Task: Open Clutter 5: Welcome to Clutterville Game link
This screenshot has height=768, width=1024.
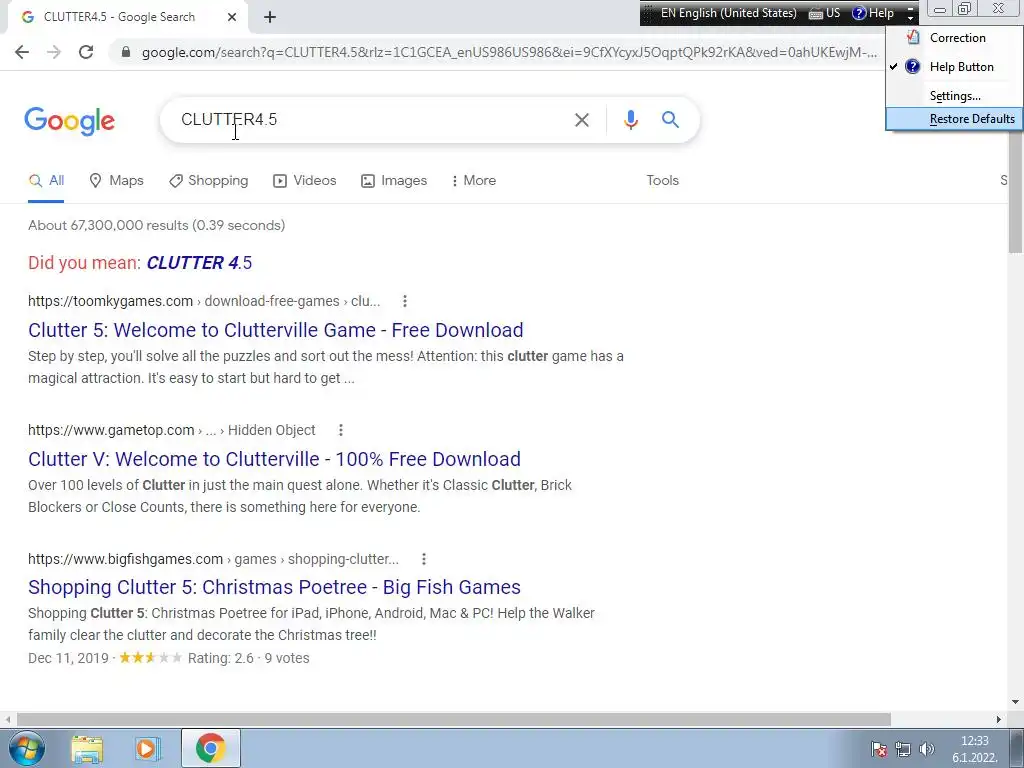Action: tap(276, 330)
